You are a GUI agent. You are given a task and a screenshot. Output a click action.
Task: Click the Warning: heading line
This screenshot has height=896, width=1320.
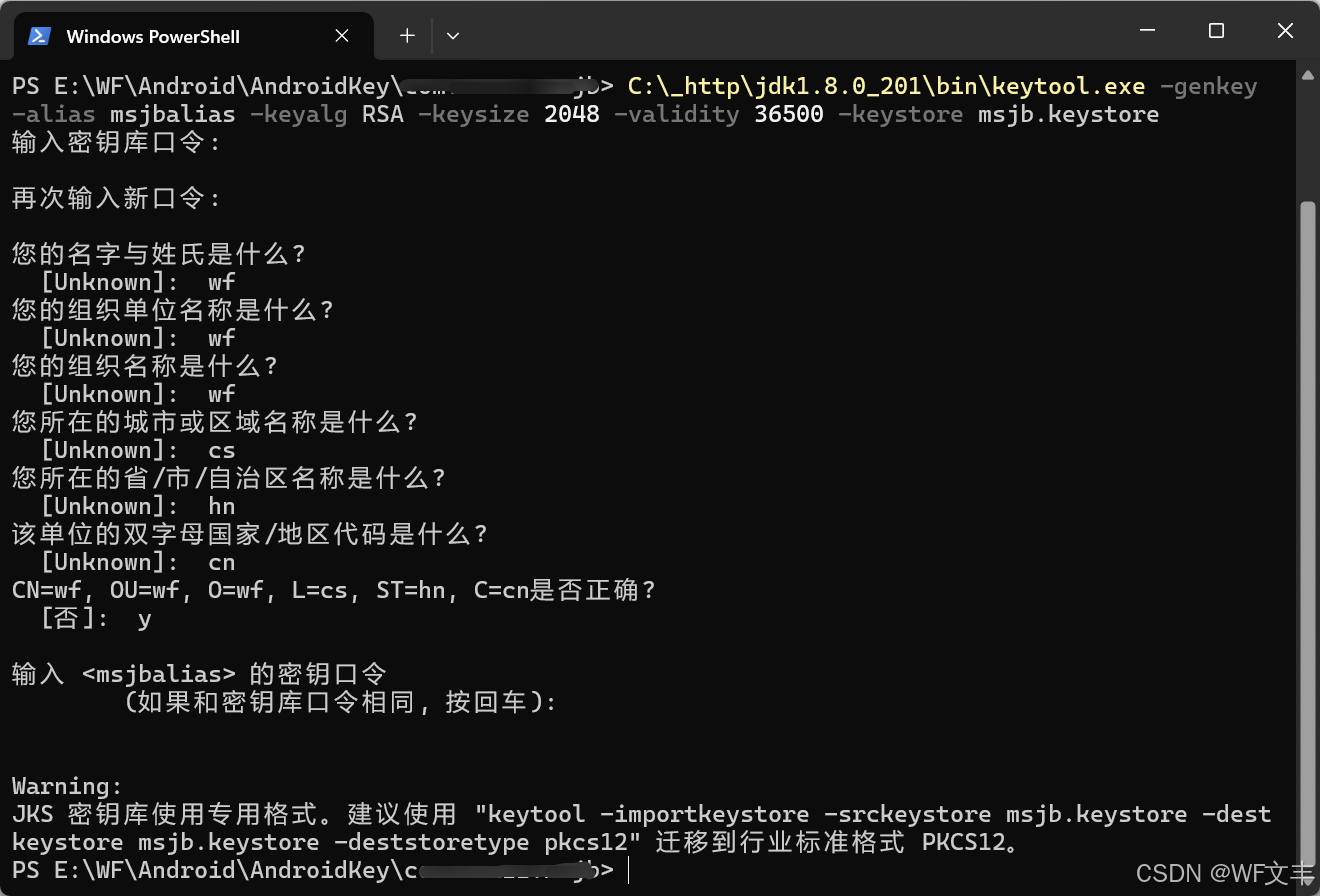pyautogui.click(x=68, y=786)
